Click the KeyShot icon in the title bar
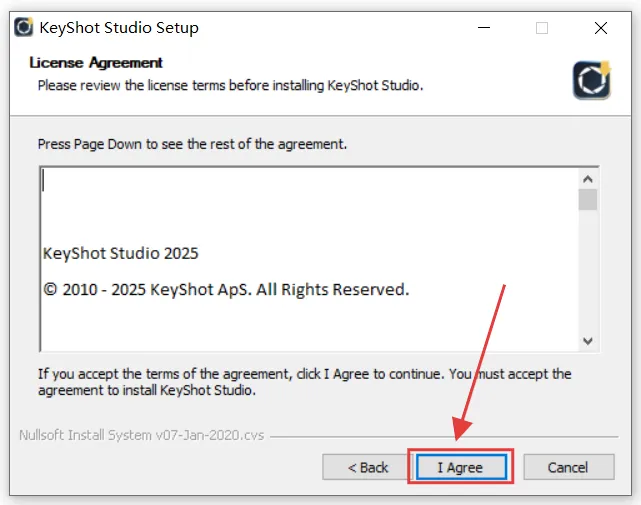This screenshot has width=641, height=505. [x=22, y=28]
